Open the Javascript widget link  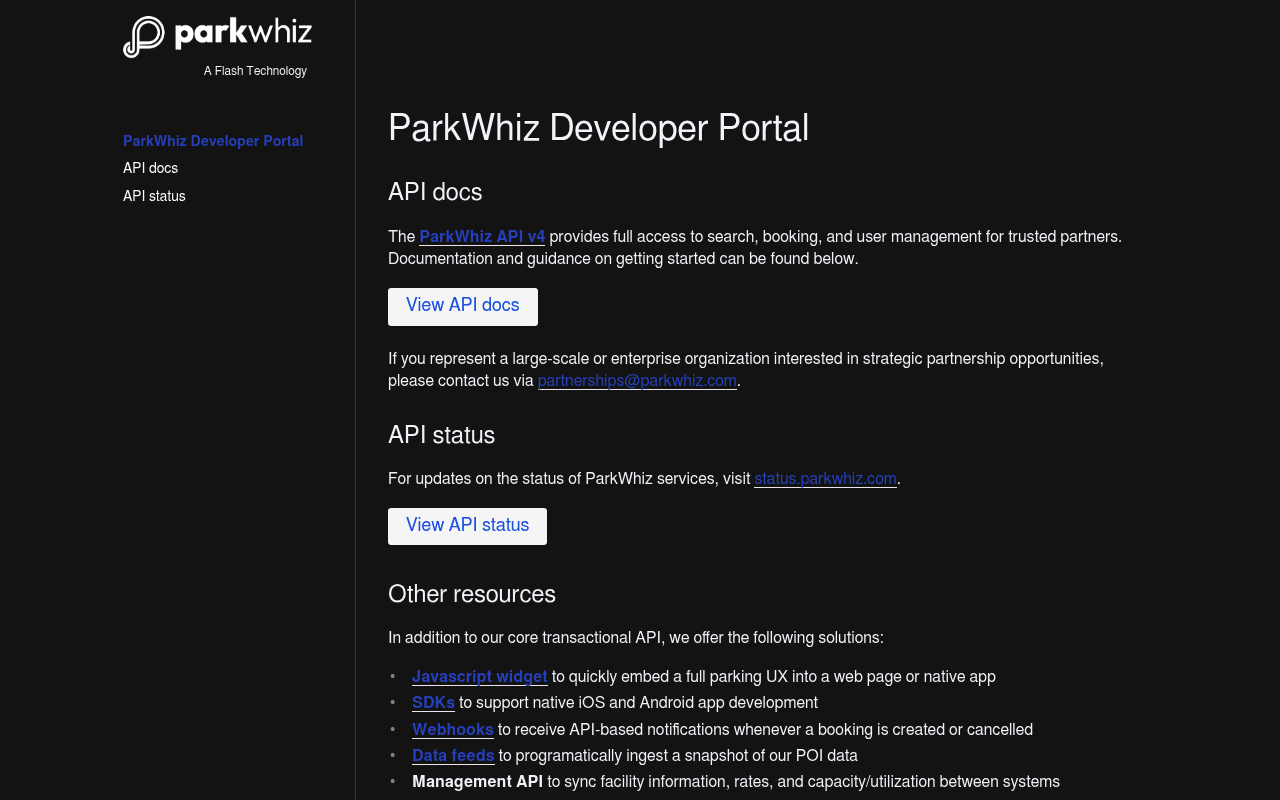tap(480, 677)
